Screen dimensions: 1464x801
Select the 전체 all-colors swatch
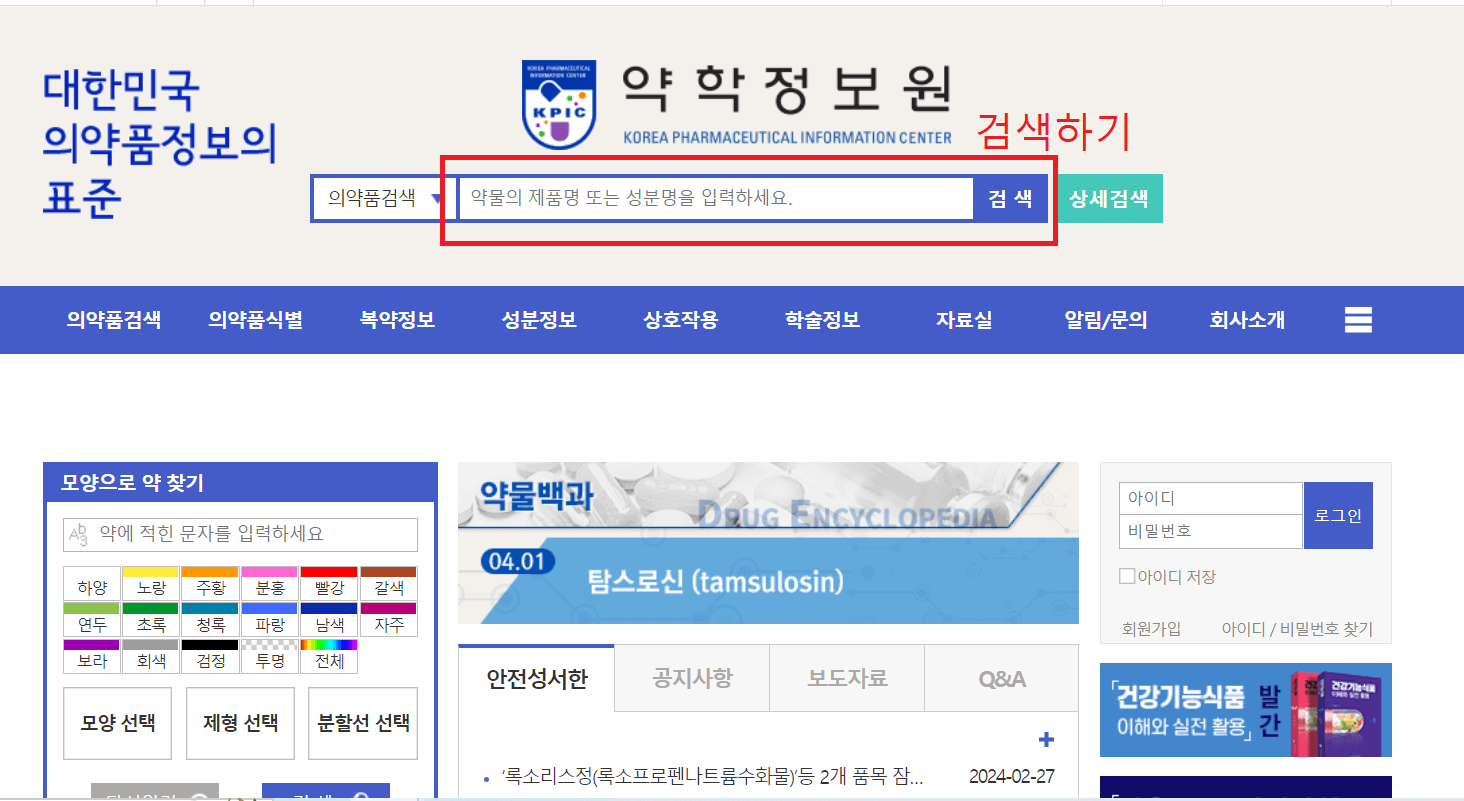pyautogui.click(x=329, y=656)
